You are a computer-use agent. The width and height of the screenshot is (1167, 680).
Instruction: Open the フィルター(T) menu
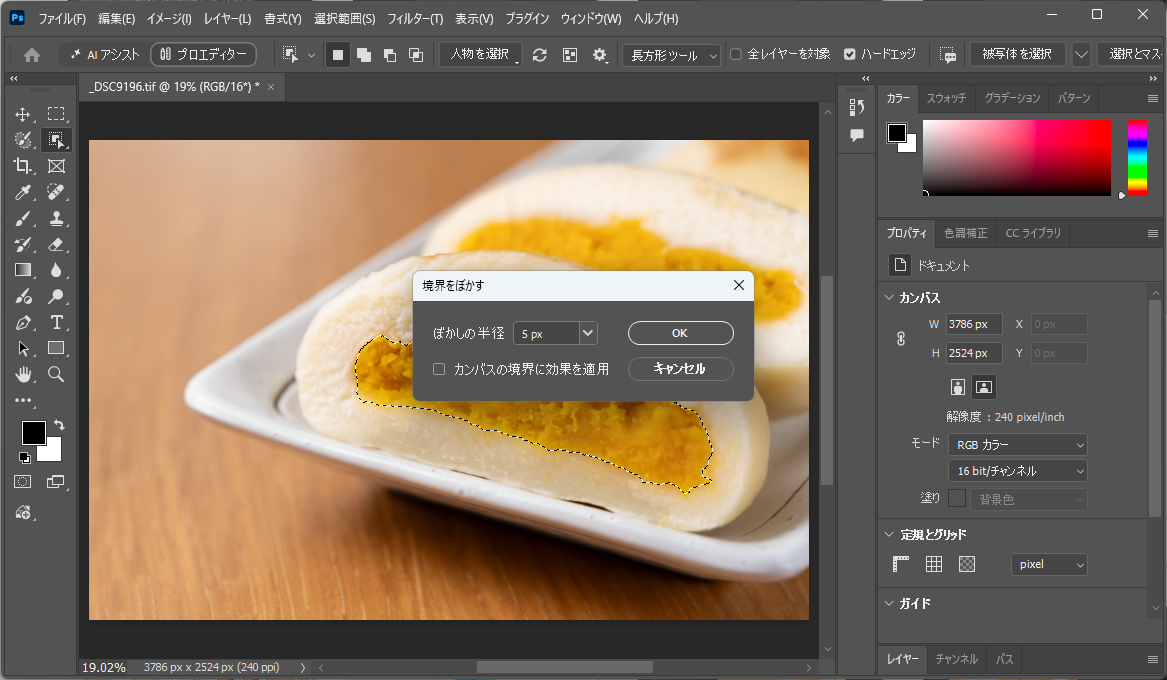pos(415,19)
